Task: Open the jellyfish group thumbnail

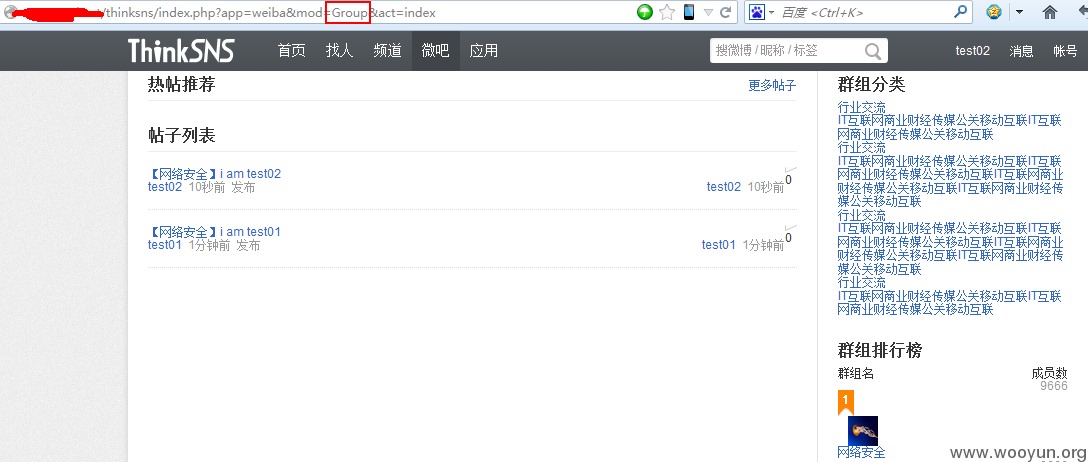Action: point(862,431)
